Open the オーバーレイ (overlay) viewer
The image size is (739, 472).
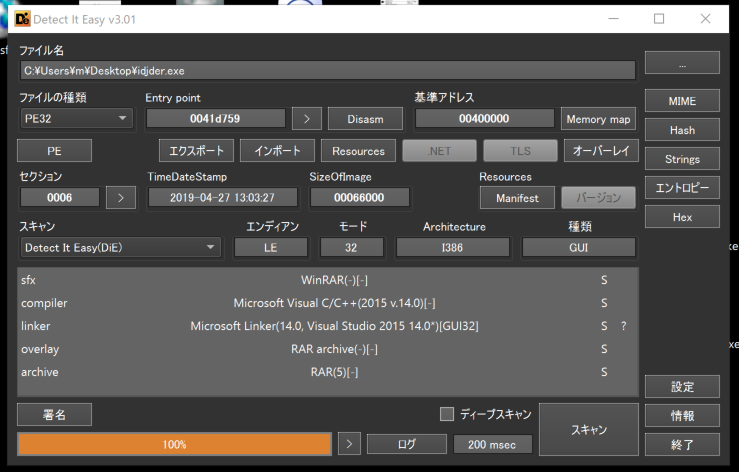click(601, 151)
